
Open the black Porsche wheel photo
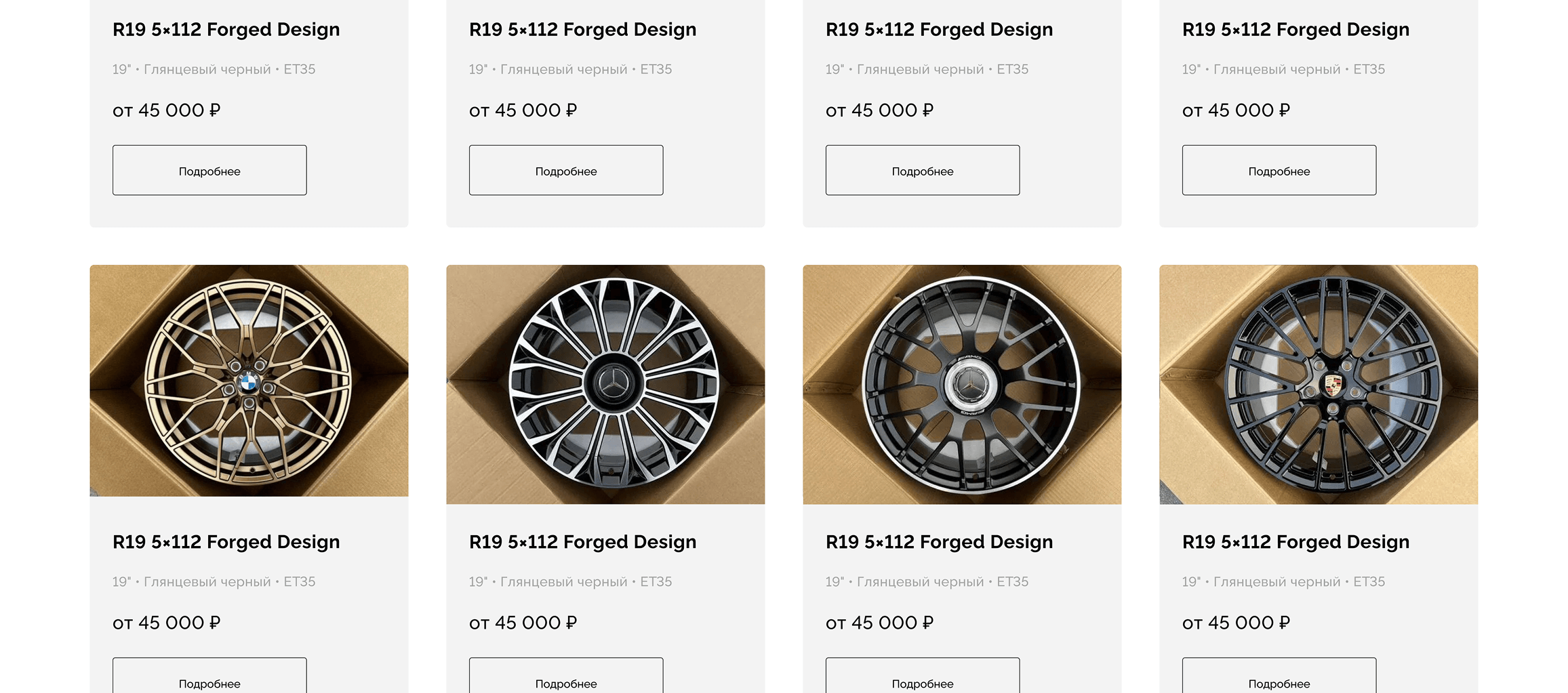(x=1319, y=384)
